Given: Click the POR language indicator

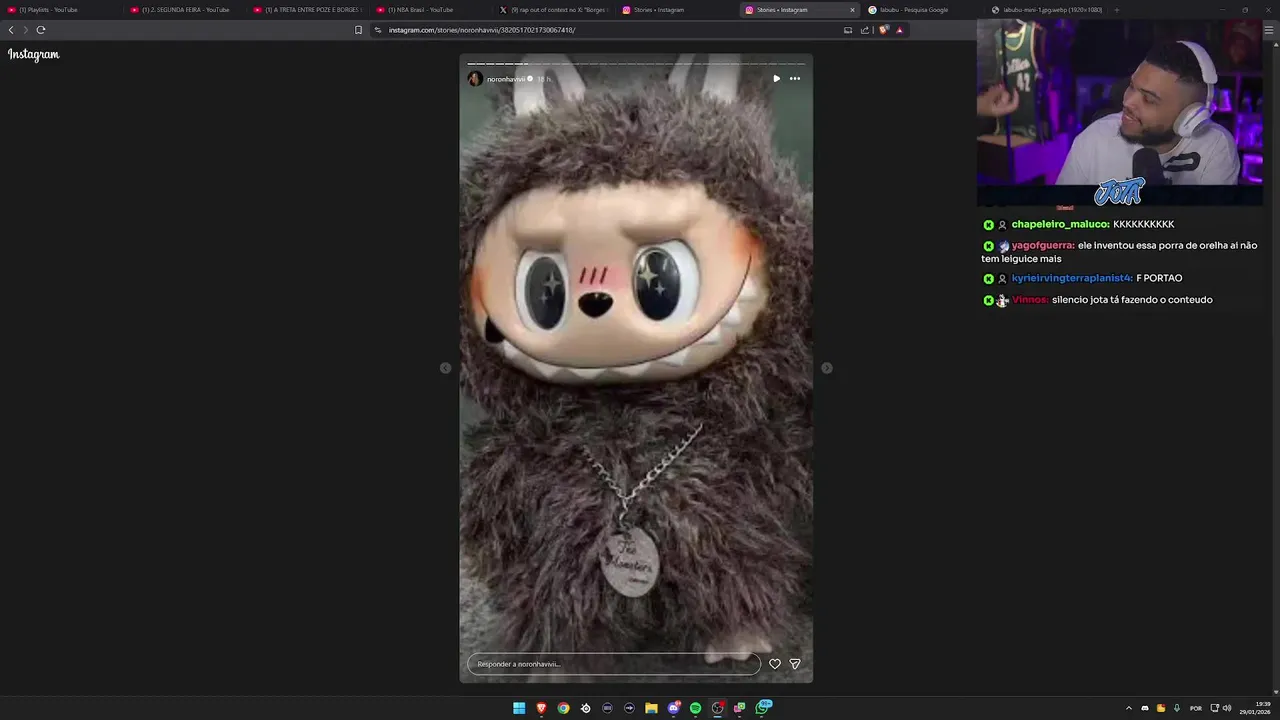Looking at the screenshot, I should 1196,708.
